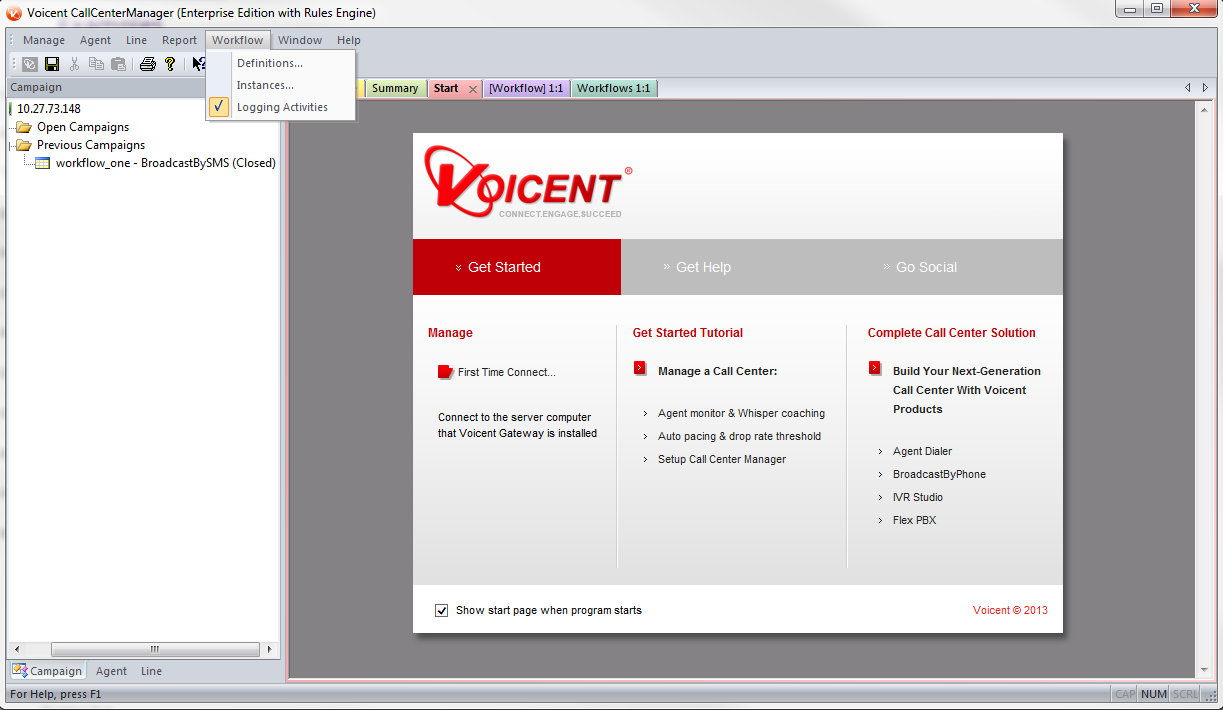Click the Voicent logo on the start page
This screenshot has width=1223, height=710.
[x=528, y=182]
